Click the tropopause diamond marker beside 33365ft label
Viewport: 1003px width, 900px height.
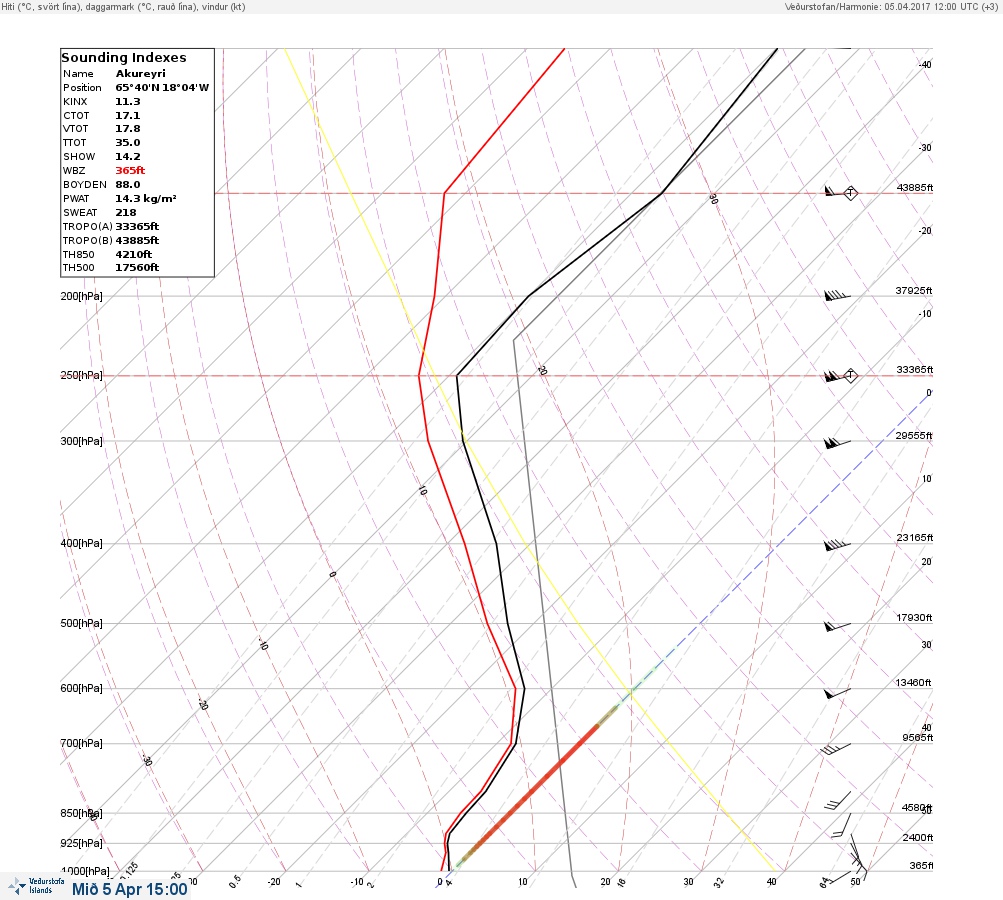click(x=850, y=375)
